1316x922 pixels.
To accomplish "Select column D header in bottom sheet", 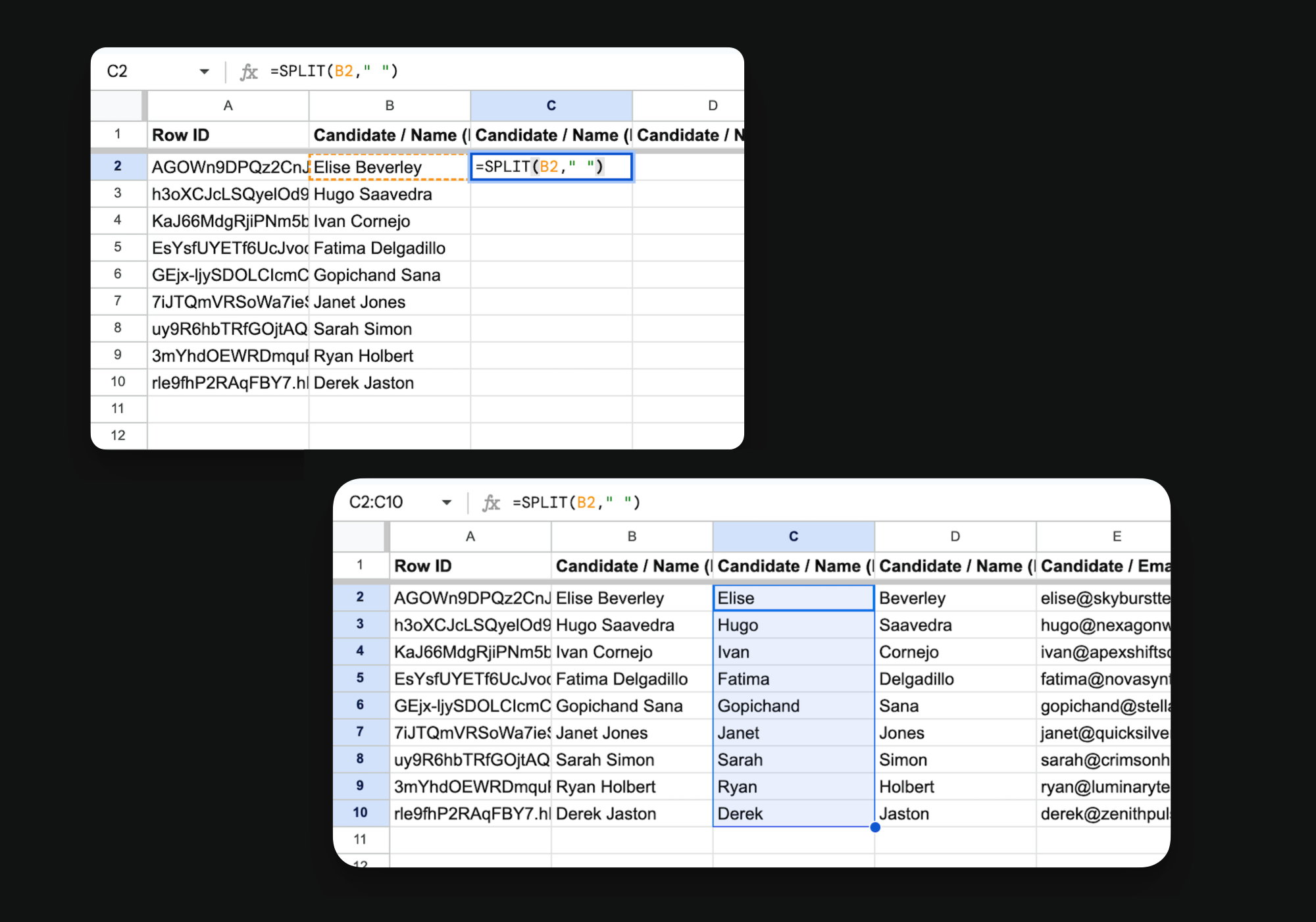I will (x=955, y=536).
